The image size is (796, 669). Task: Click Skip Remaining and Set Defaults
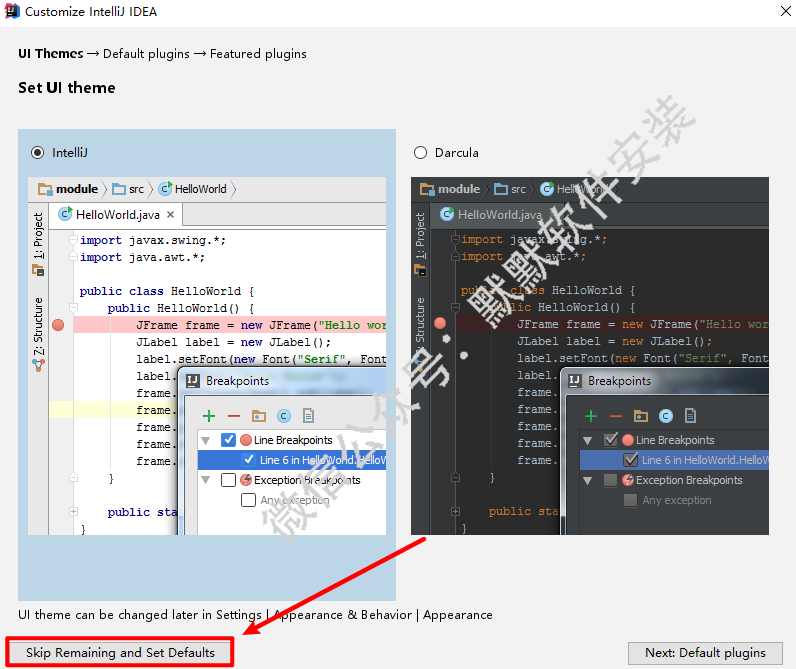coord(120,652)
